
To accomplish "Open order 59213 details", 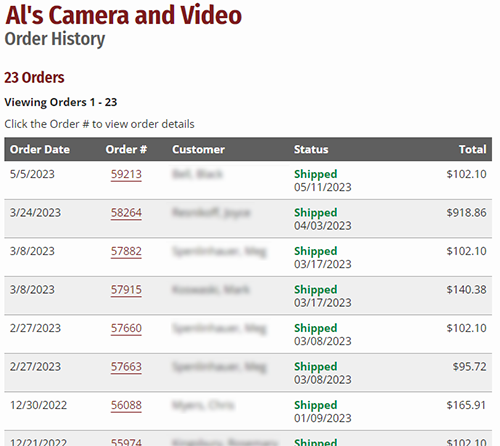I will [126, 174].
